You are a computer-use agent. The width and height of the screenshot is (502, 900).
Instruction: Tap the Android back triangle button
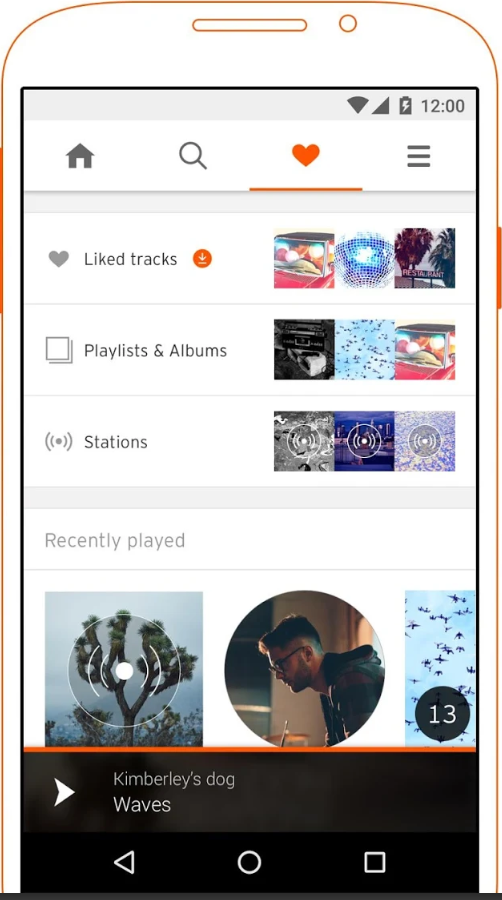(x=124, y=862)
